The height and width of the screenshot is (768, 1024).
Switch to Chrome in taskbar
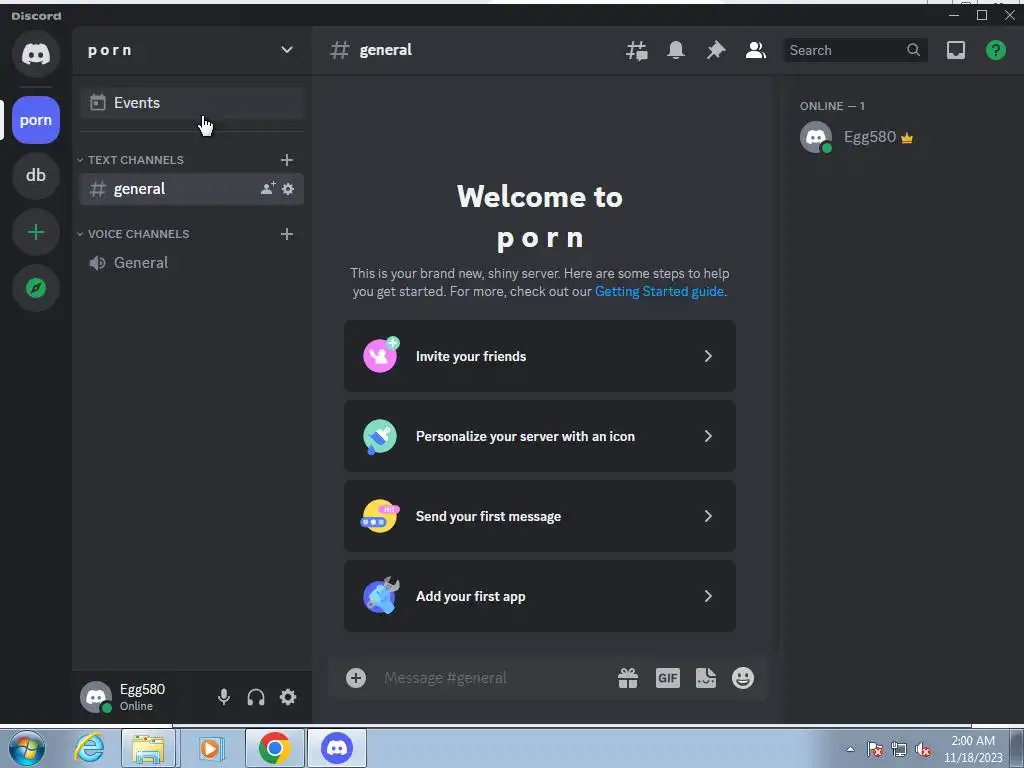[x=274, y=748]
